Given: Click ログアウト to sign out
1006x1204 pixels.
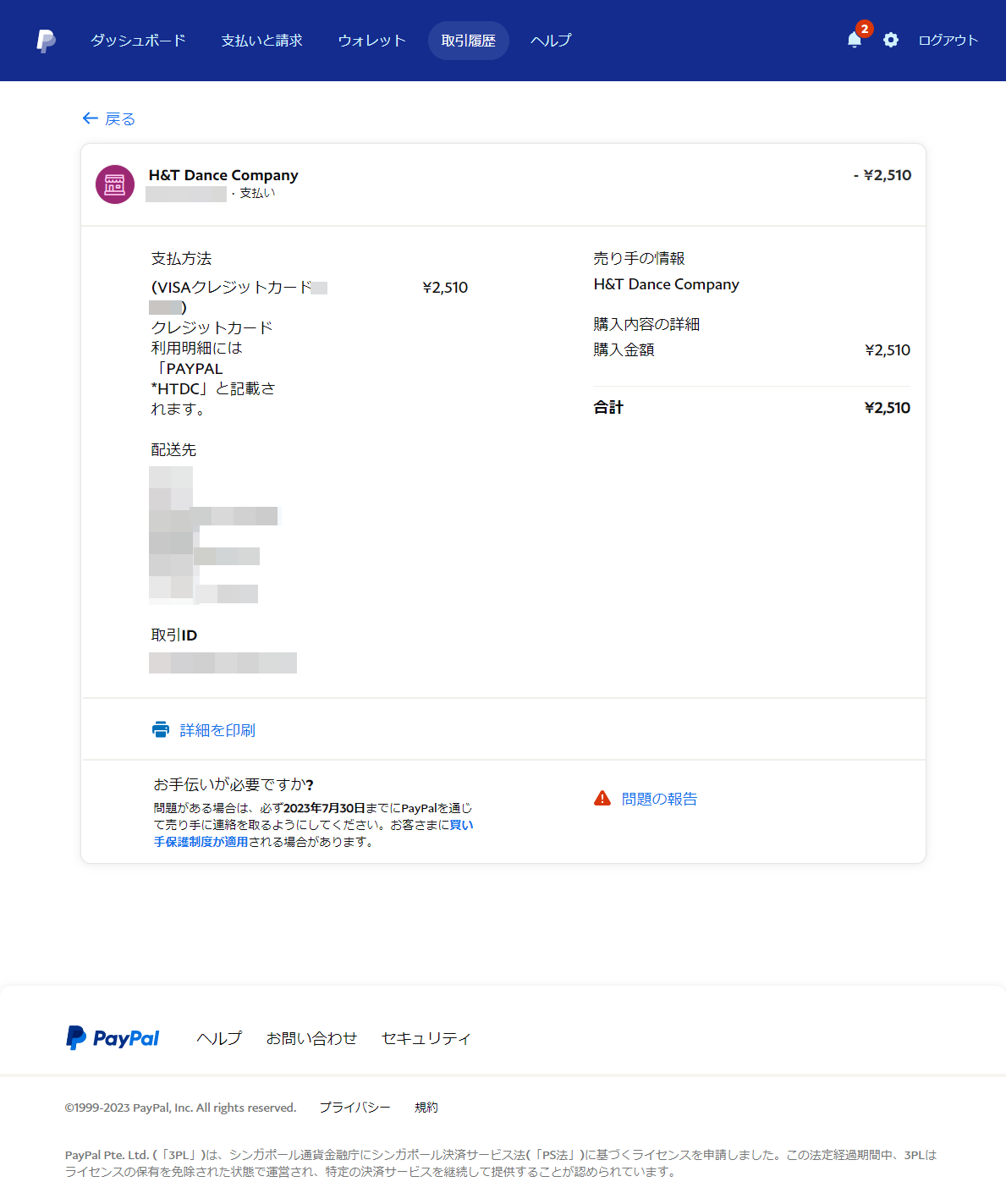Looking at the screenshot, I should tap(948, 41).
